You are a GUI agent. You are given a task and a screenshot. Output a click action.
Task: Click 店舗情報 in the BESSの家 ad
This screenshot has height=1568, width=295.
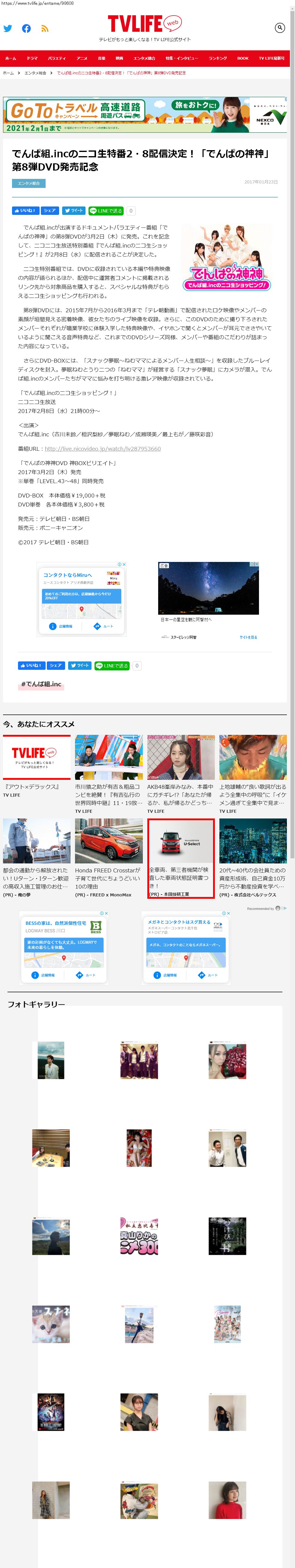(43, 975)
